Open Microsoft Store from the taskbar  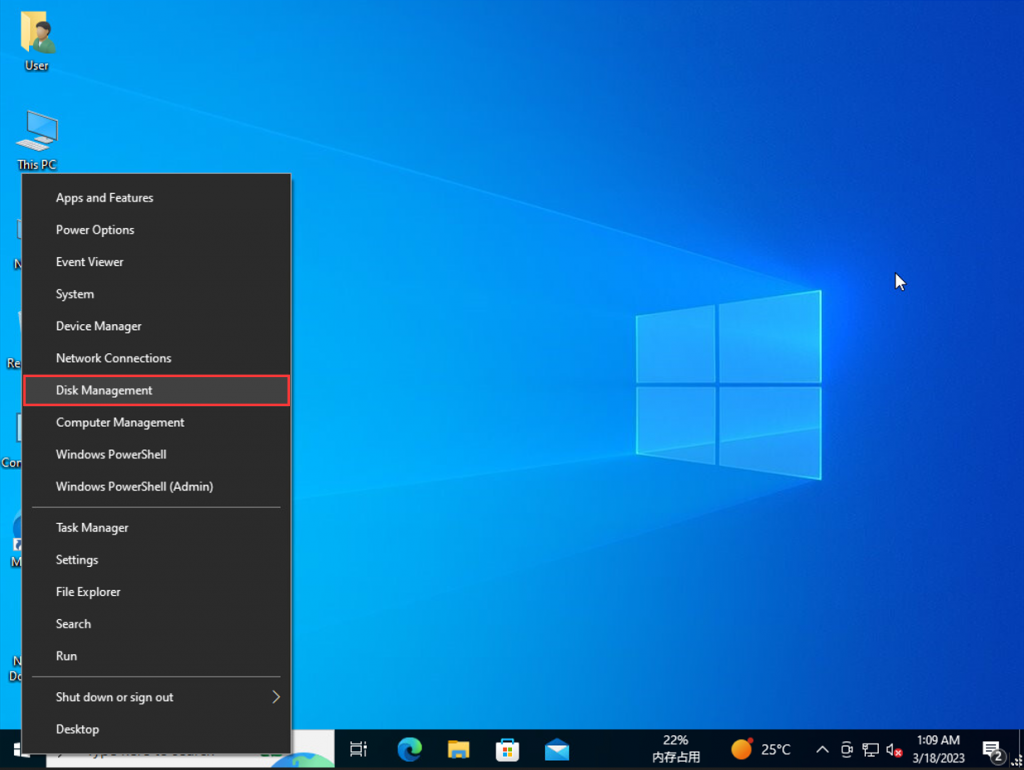(507, 749)
